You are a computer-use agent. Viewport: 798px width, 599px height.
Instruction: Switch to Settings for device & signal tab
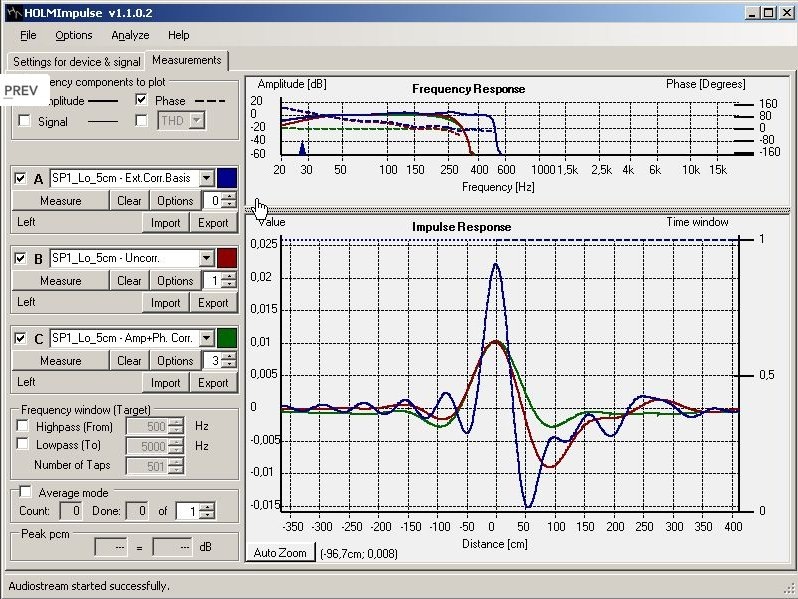(x=76, y=62)
